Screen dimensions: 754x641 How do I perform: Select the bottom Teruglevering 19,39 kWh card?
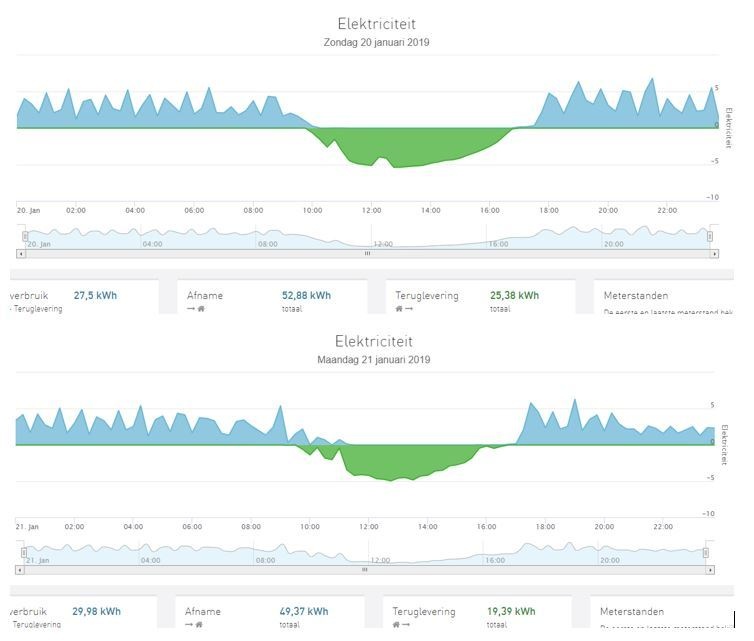pos(478,612)
